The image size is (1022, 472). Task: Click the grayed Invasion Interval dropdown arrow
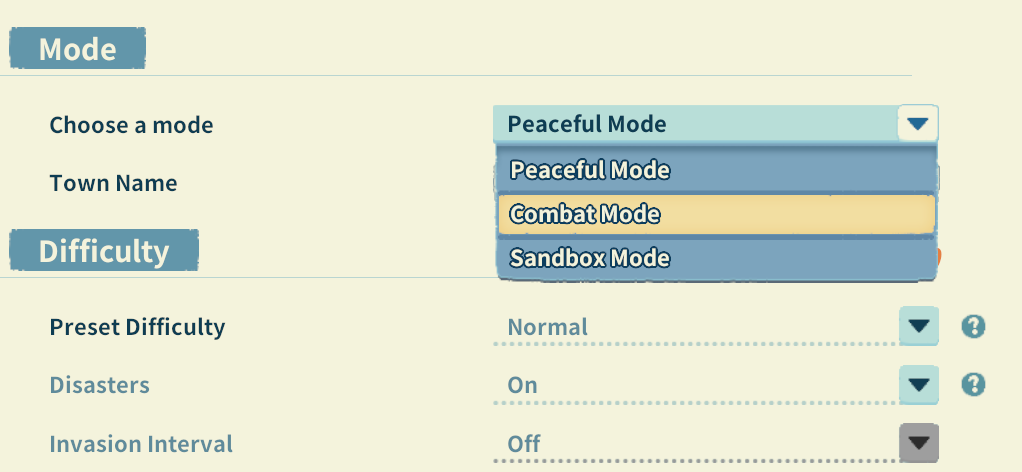pyautogui.click(x=918, y=443)
